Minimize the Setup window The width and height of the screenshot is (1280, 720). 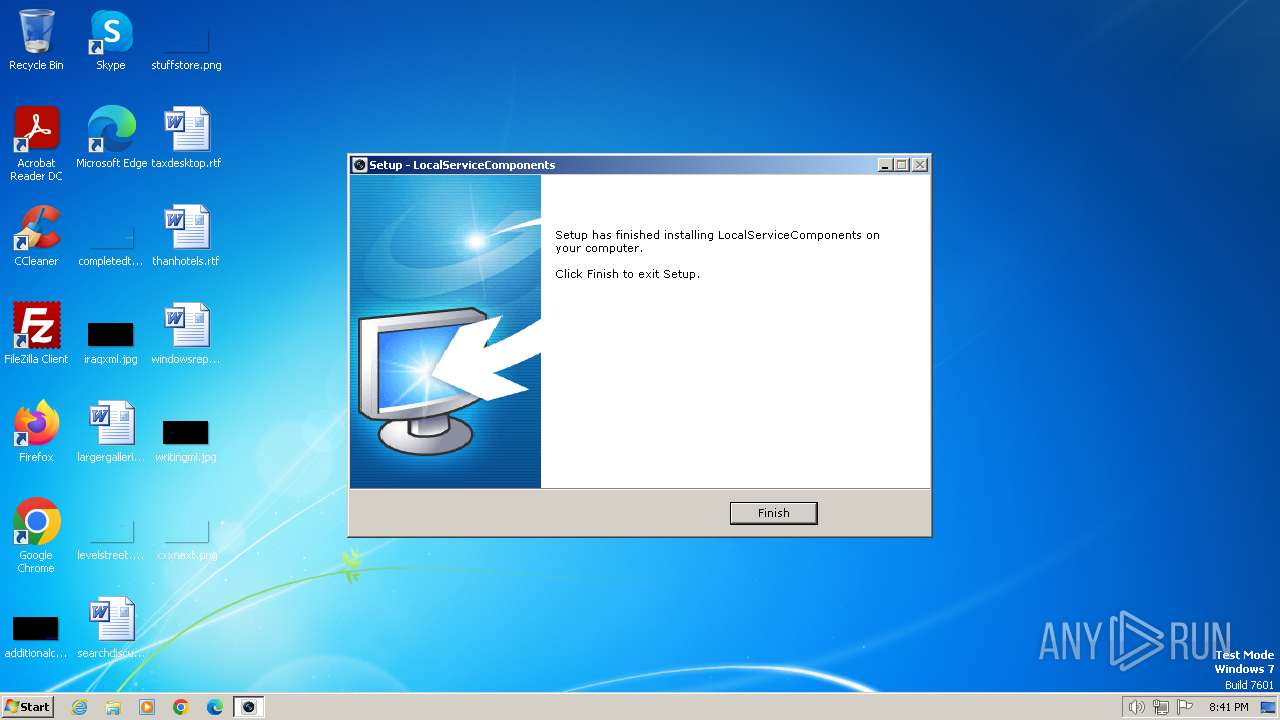point(885,165)
